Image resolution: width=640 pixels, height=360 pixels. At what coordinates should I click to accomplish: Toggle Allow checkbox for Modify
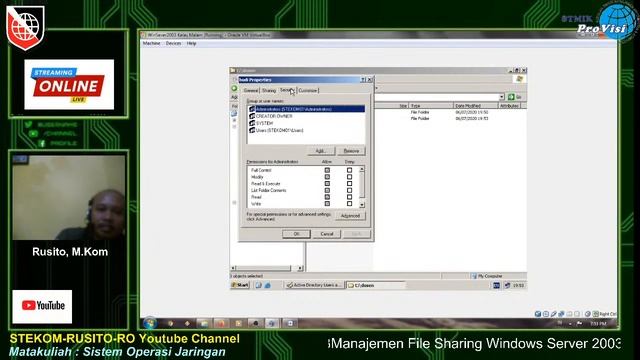click(327, 177)
